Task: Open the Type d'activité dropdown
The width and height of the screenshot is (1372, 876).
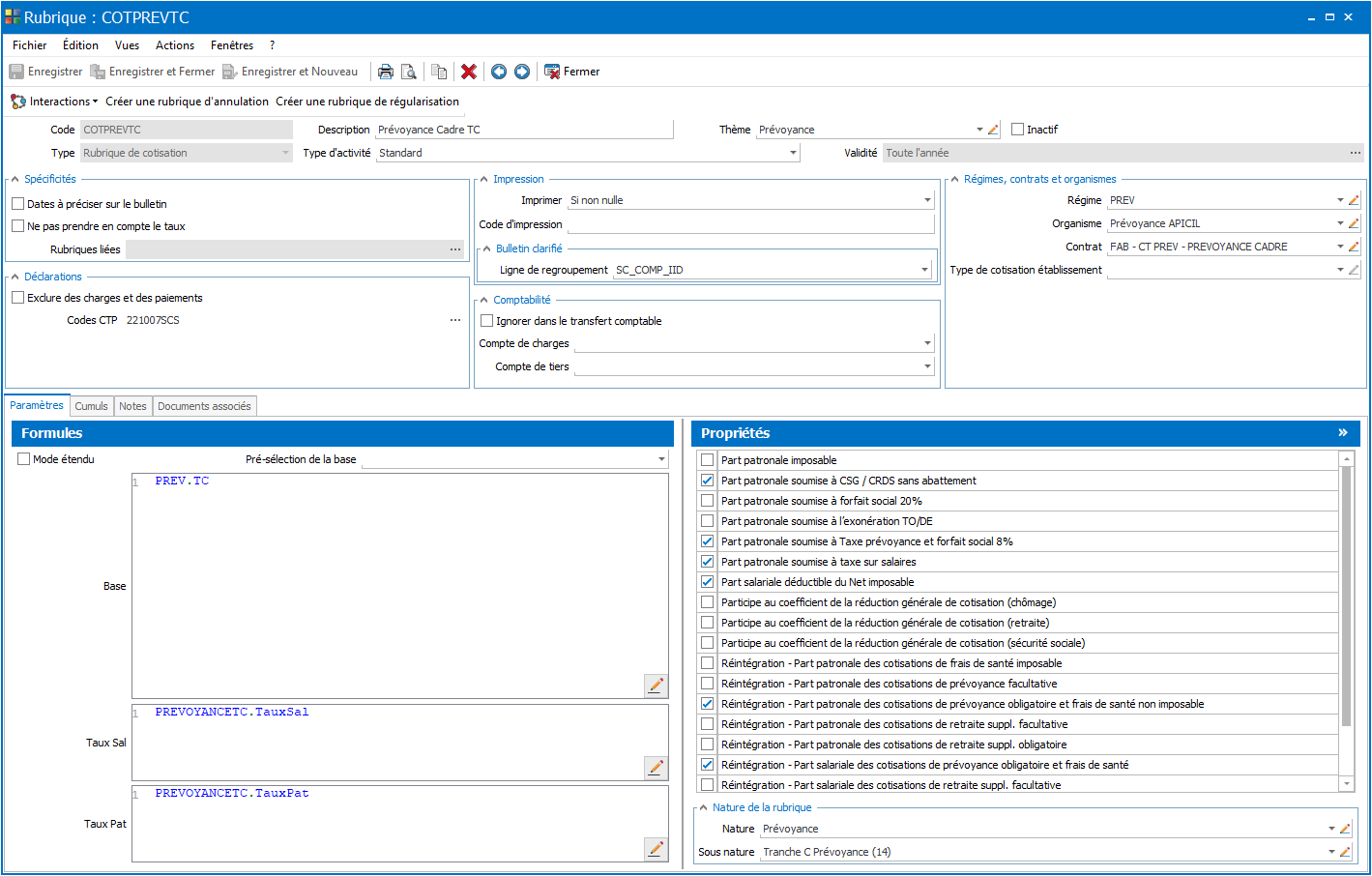Action: click(793, 153)
